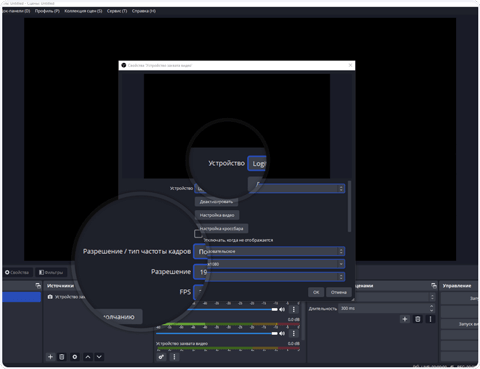Image resolution: width=480 pixels, height=369 pixels.
Task: Add a transition with plus icon
Action: click(405, 319)
